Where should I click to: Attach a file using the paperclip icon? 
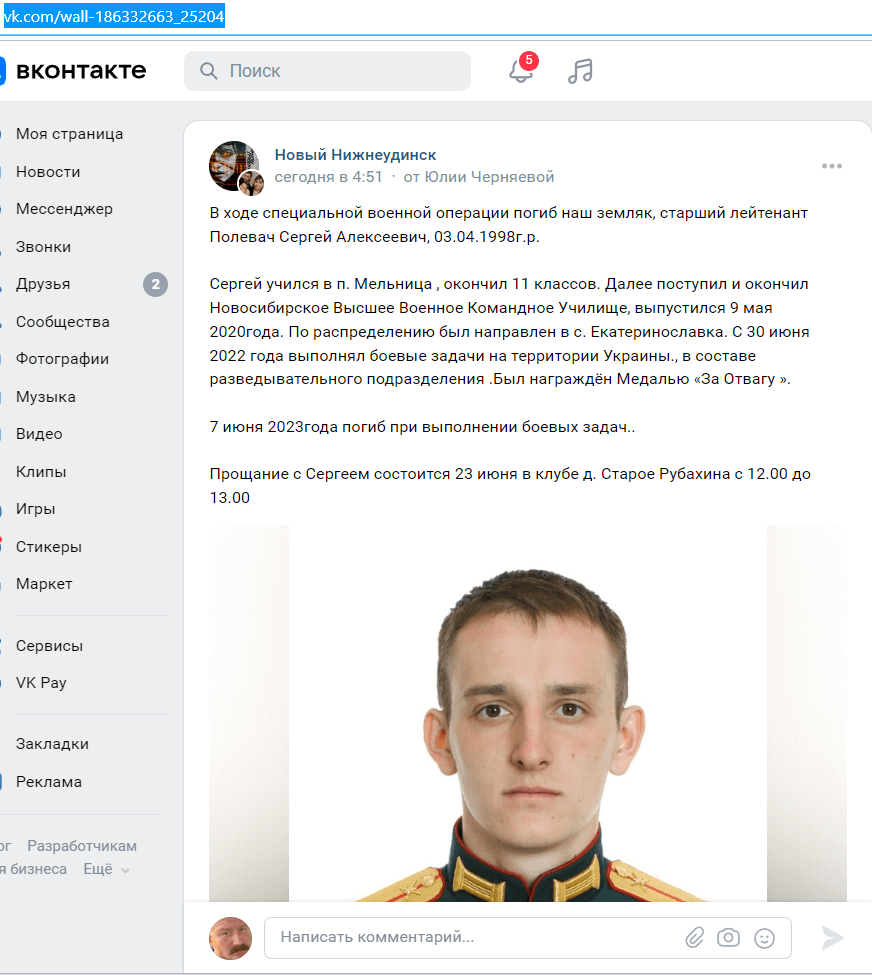695,937
